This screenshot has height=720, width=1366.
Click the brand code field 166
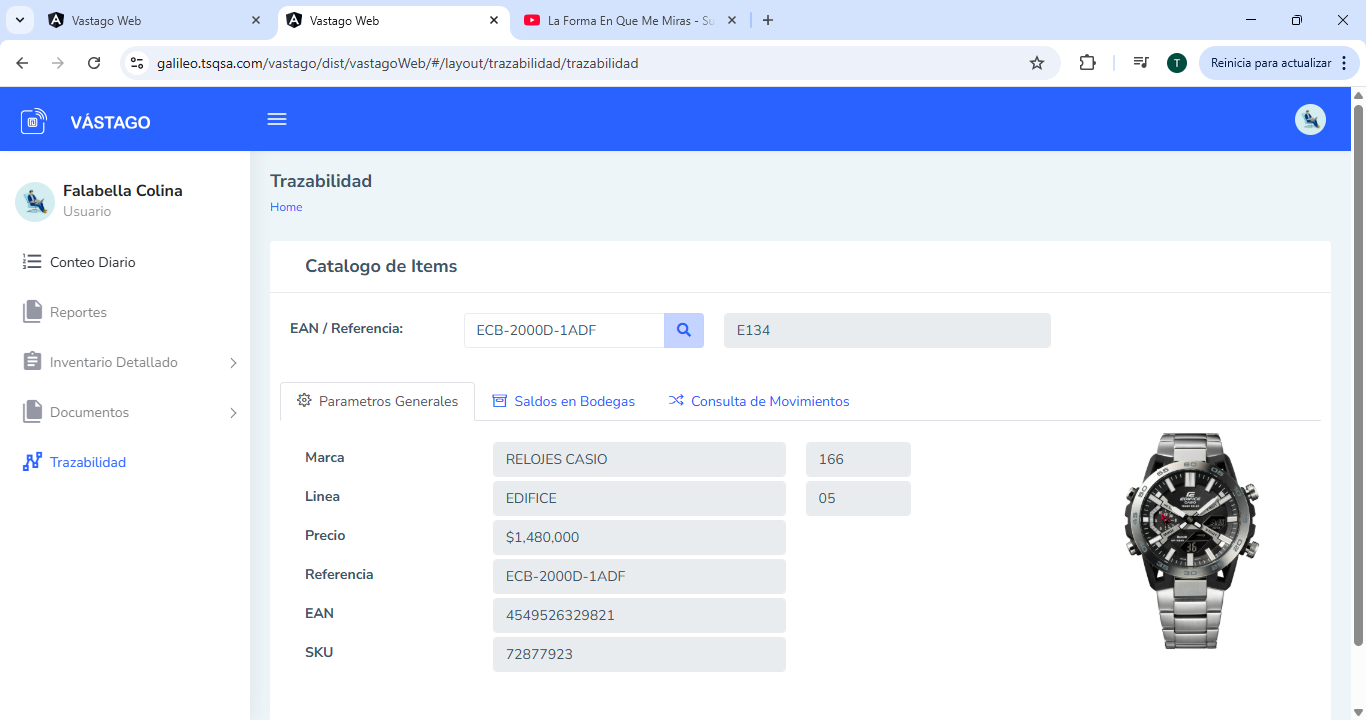[x=858, y=459]
